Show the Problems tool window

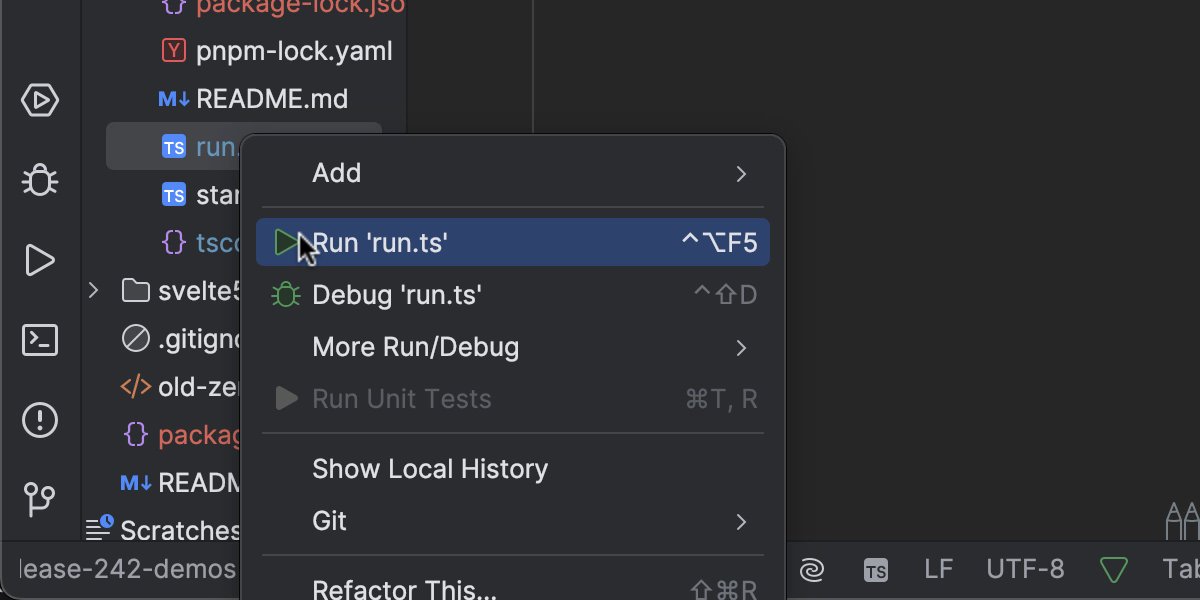(40, 419)
